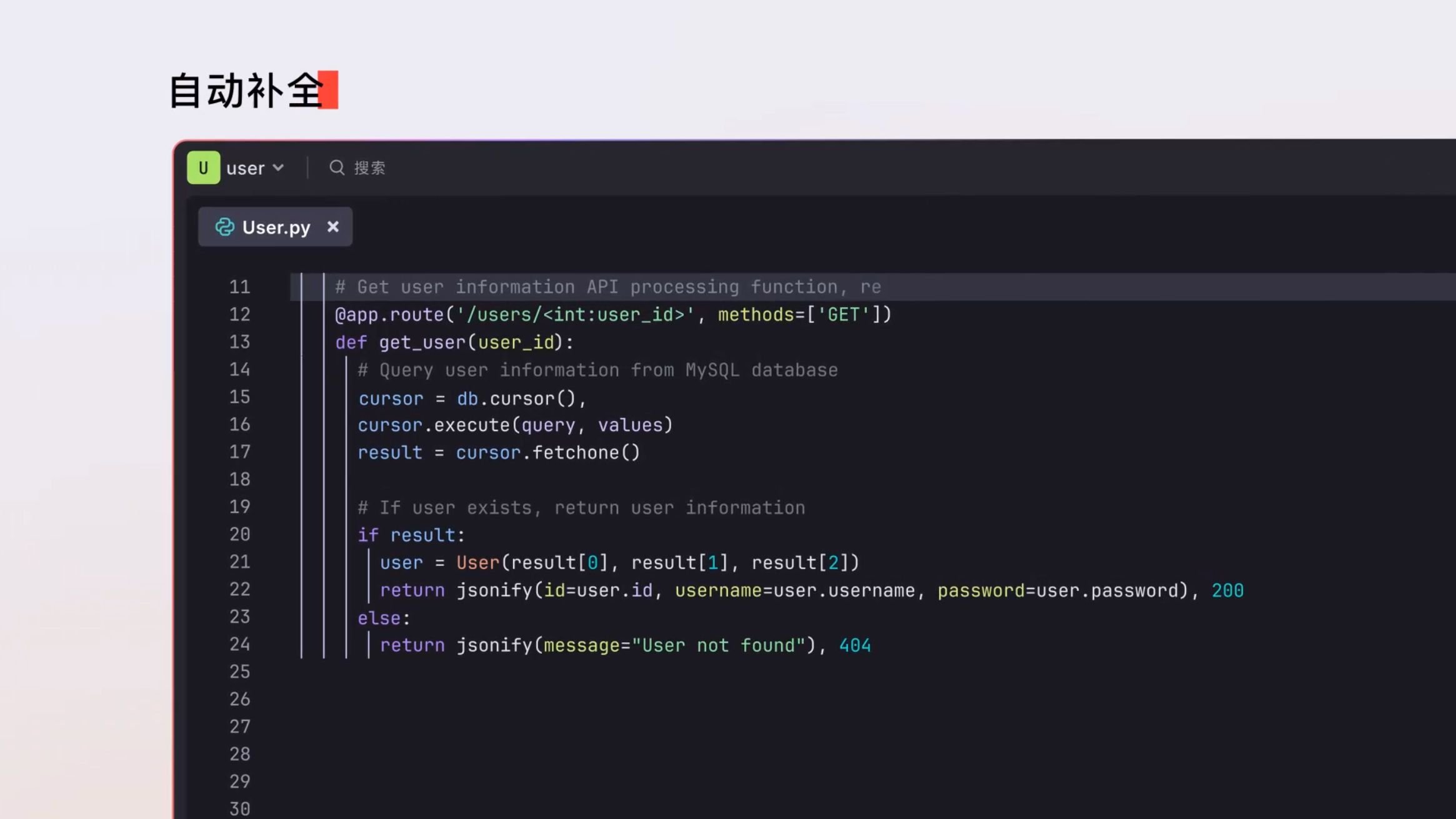Click line number 20 in the gutter
The image size is (1456, 819).
(239, 534)
